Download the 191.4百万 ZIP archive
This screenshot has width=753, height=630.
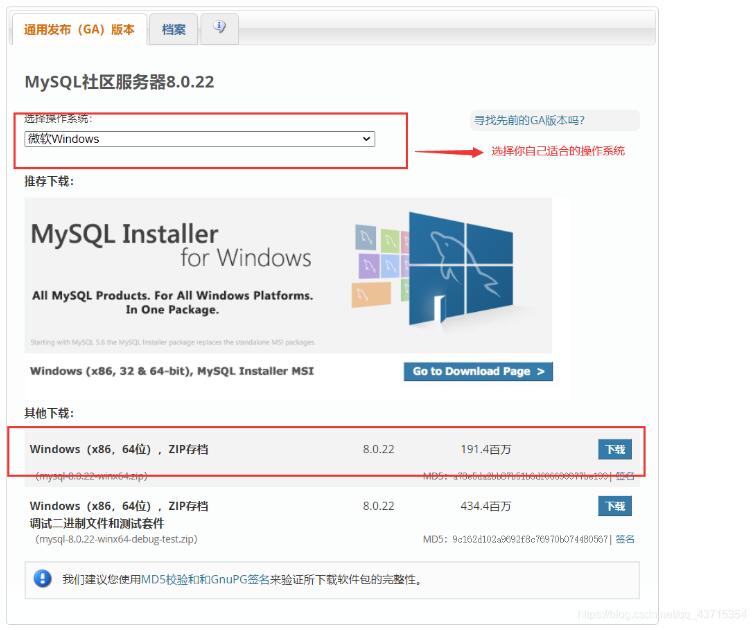[614, 450]
